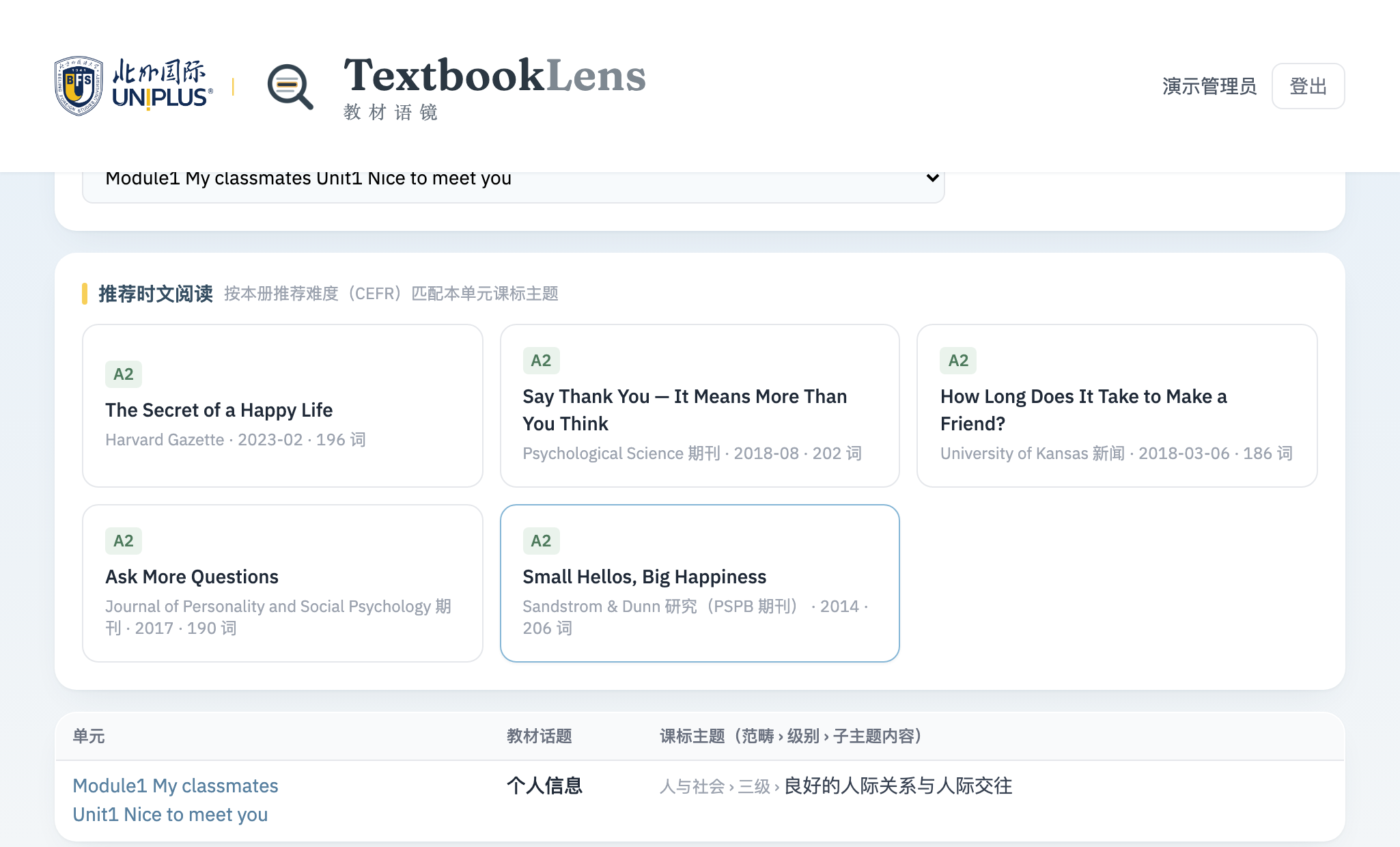Click Sandstrom & Dunn 研究 source line
Viewport: 1400px width, 847px height.
pyautogui.click(x=695, y=617)
